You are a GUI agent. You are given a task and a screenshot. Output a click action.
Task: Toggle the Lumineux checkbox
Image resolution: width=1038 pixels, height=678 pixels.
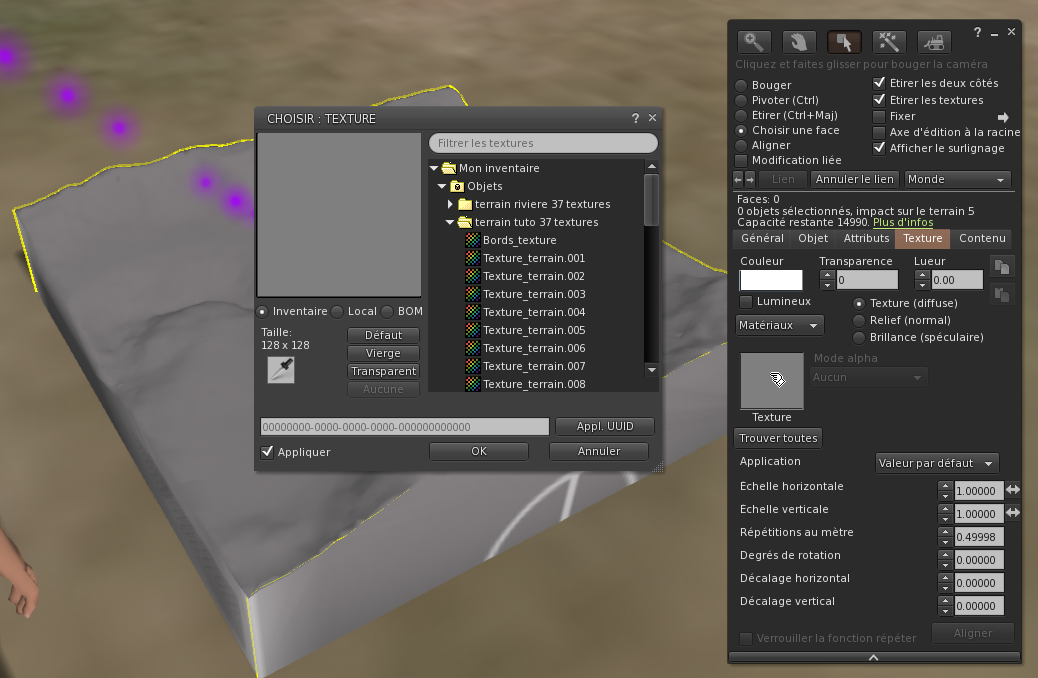746,302
